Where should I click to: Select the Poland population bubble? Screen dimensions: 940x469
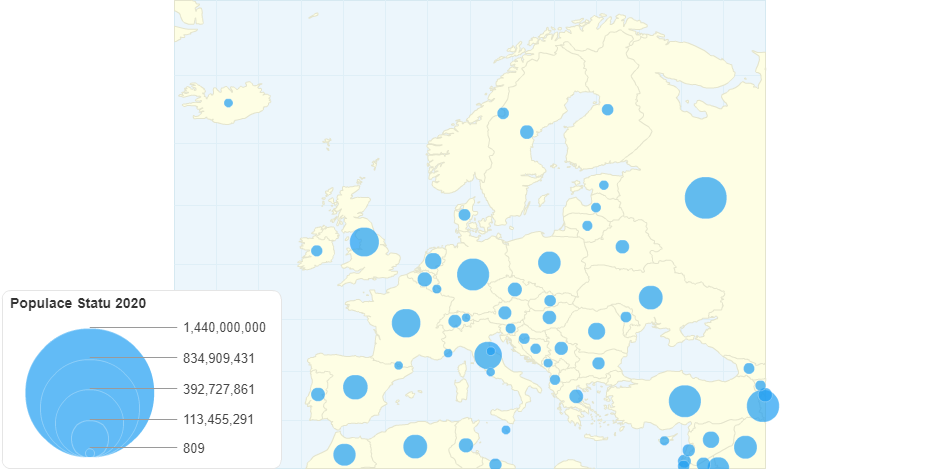(x=549, y=263)
